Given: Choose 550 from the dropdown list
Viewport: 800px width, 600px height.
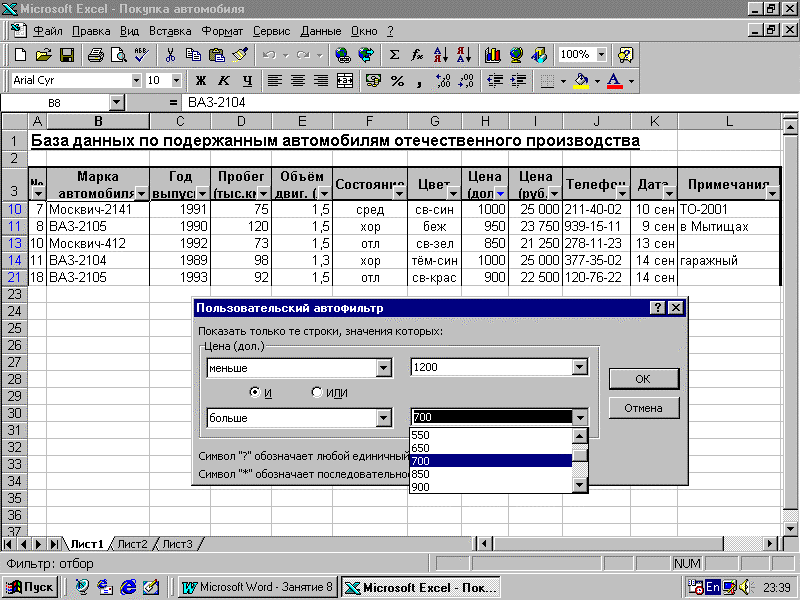Looking at the screenshot, I should pos(490,435).
